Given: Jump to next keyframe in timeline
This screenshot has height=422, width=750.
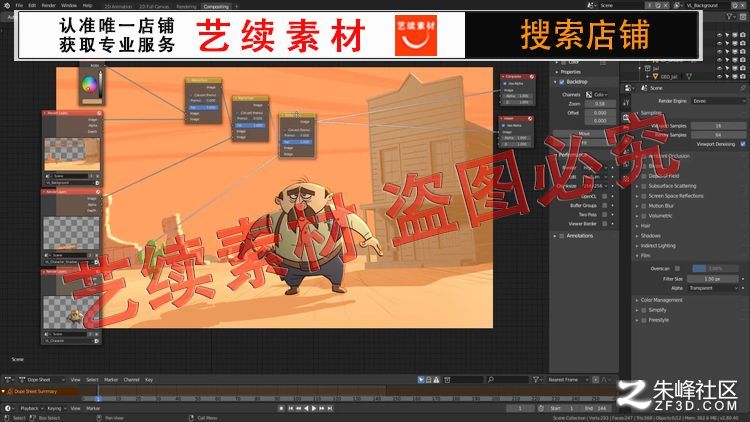Looking at the screenshot, I should [322, 408].
